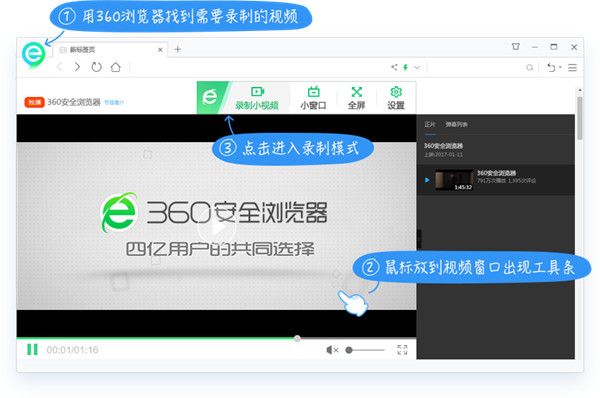
Task: Click the player fullscreen expand icon
Action: tap(402, 349)
